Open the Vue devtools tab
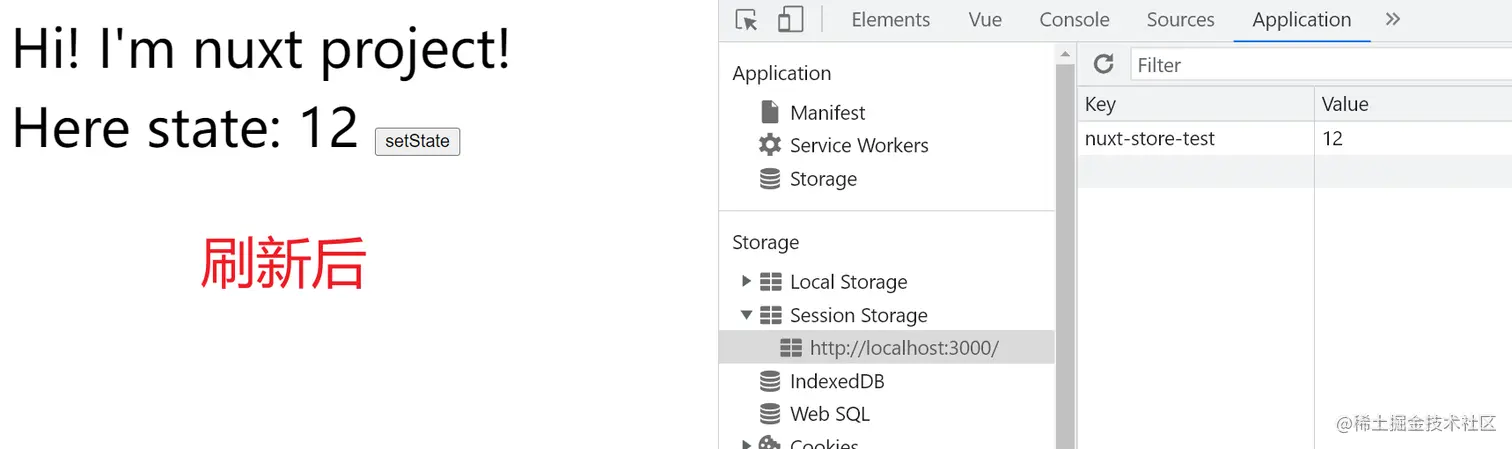The height and width of the screenshot is (449, 1512). (x=985, y=20)
